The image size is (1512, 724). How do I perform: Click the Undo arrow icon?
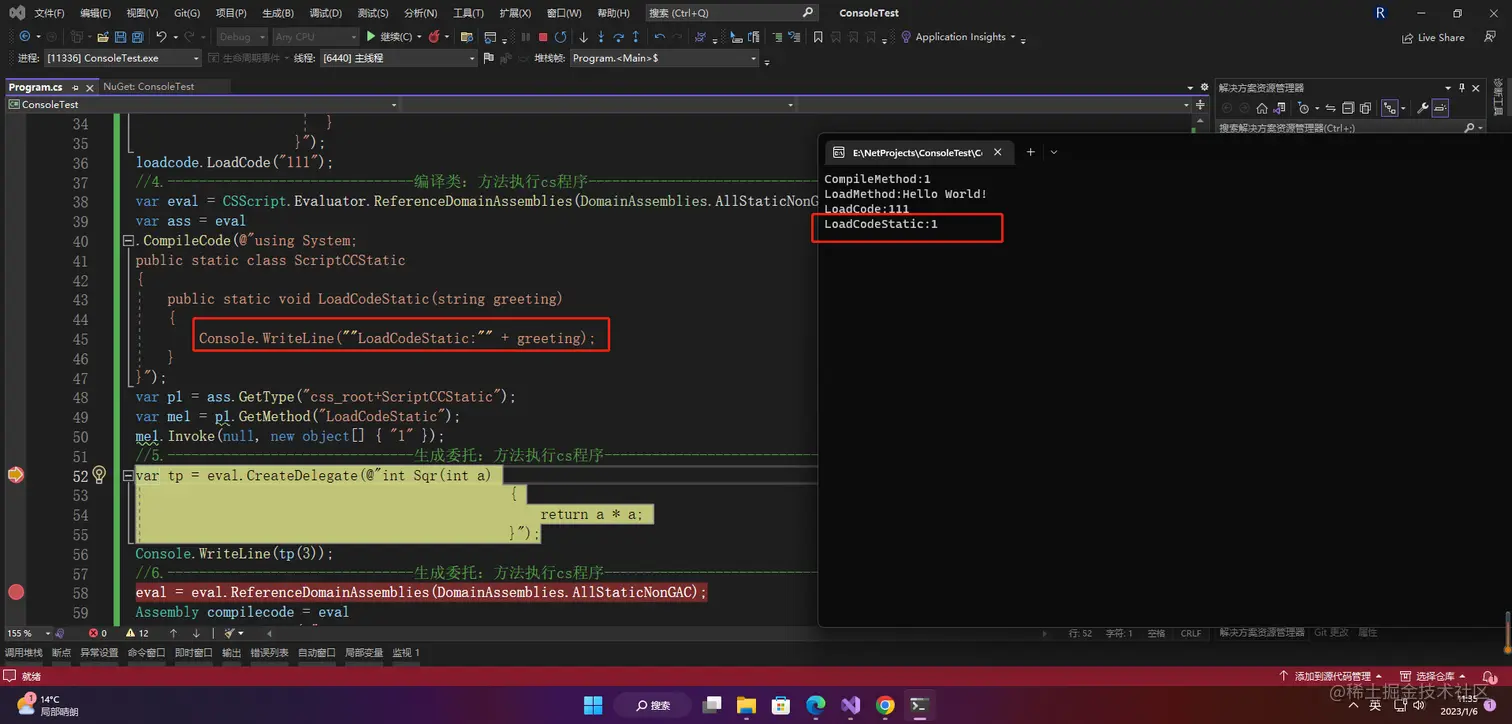click(161, 37)
